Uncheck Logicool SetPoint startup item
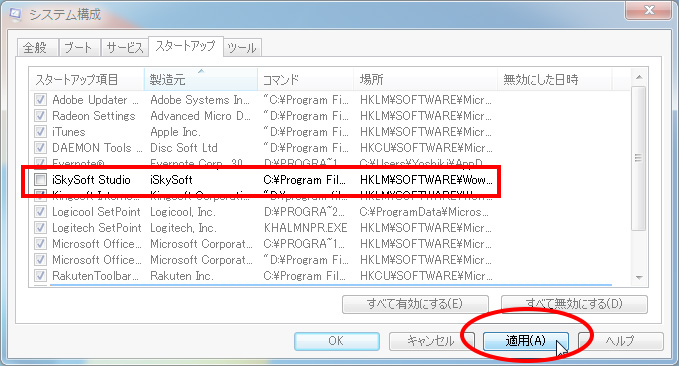The width and height of the screenshot is (679, 366). (x=40, y=212)
